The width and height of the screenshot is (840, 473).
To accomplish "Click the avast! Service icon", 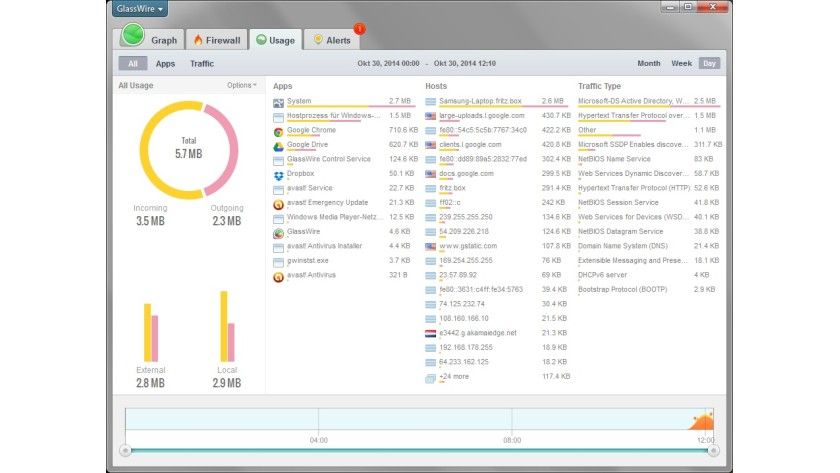I will [279, 189].
